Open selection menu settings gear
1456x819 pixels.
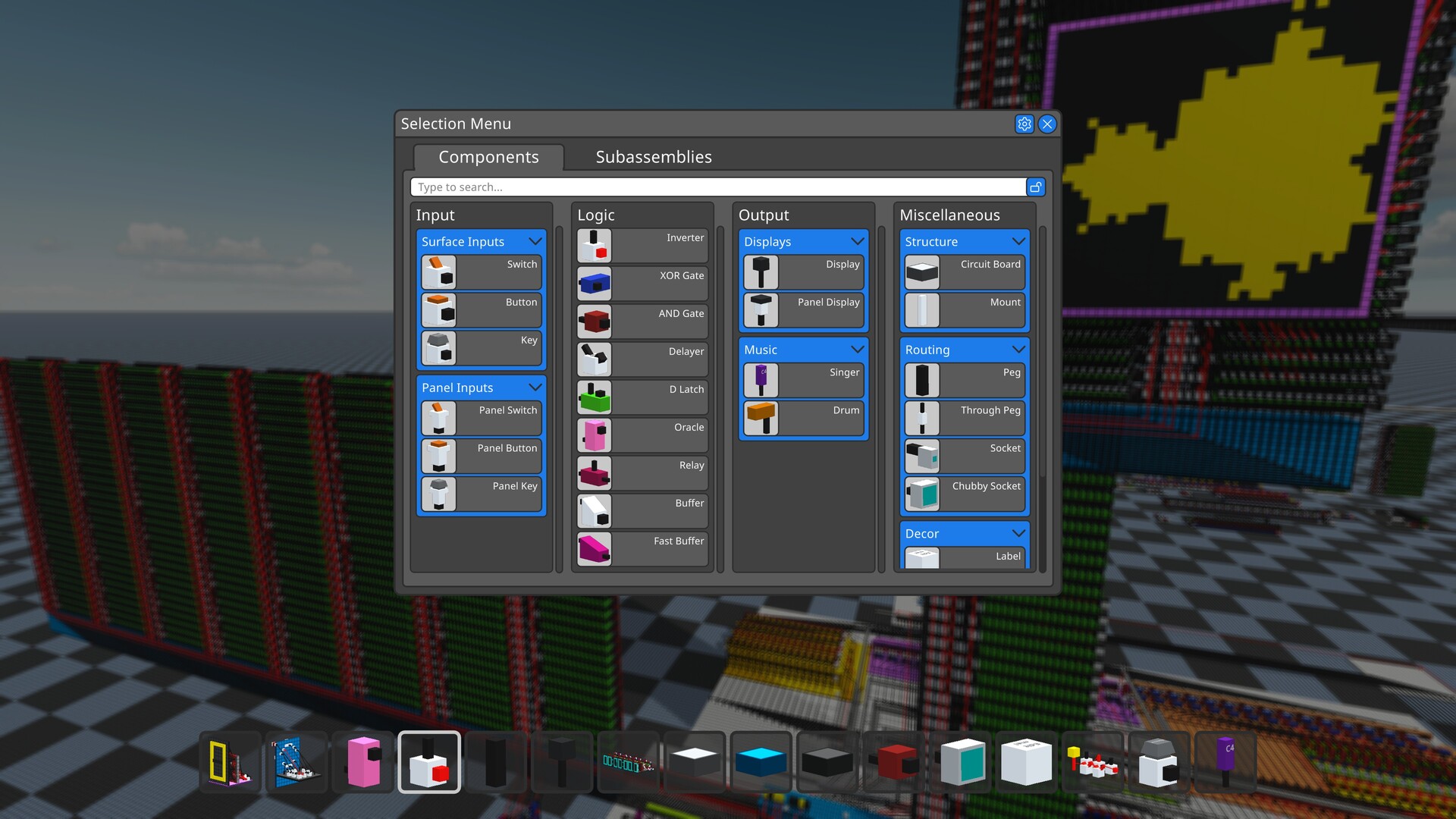pos(1024,124)
